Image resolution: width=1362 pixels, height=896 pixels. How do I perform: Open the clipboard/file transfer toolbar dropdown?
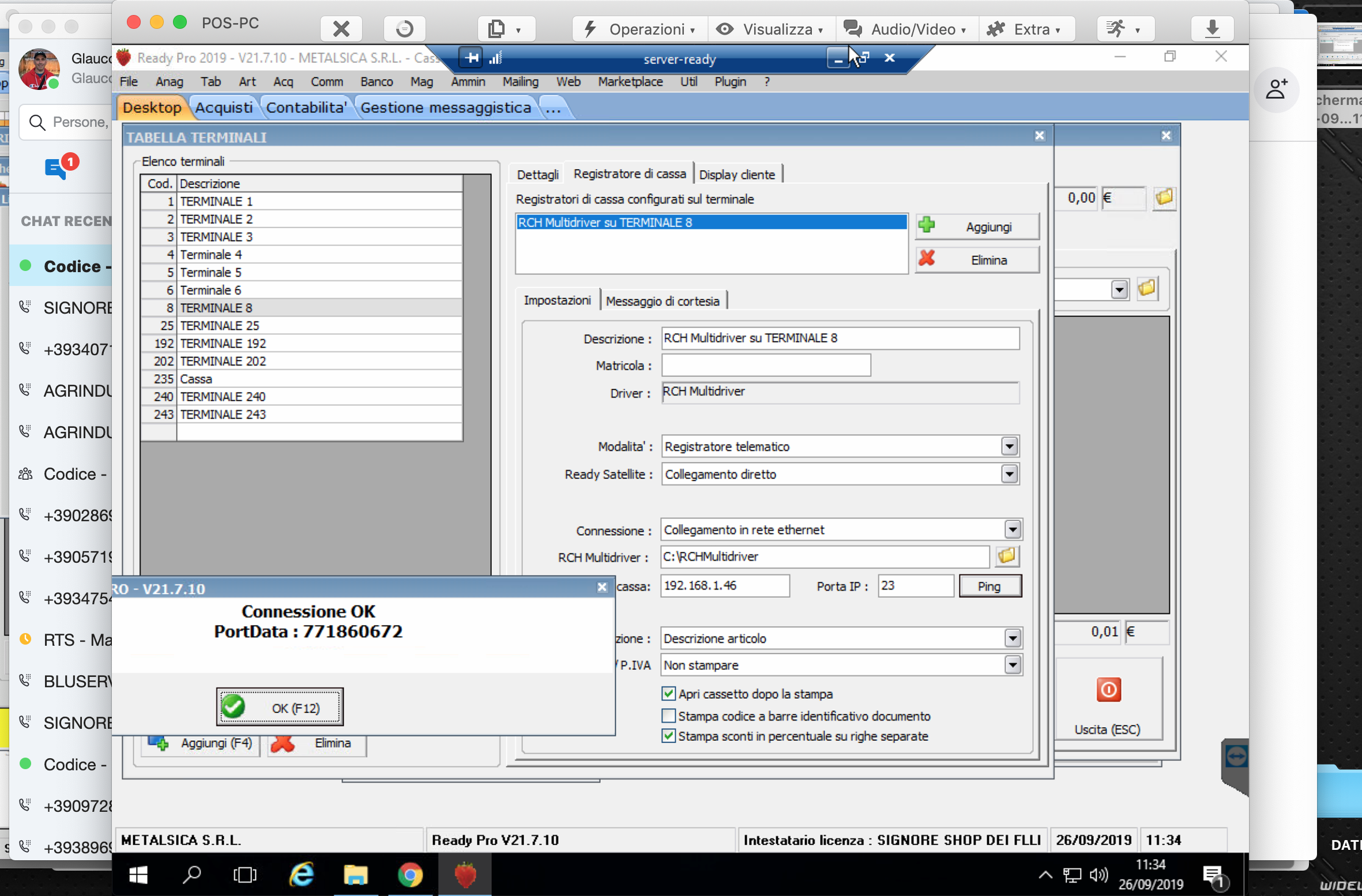(x=506, y=28)
